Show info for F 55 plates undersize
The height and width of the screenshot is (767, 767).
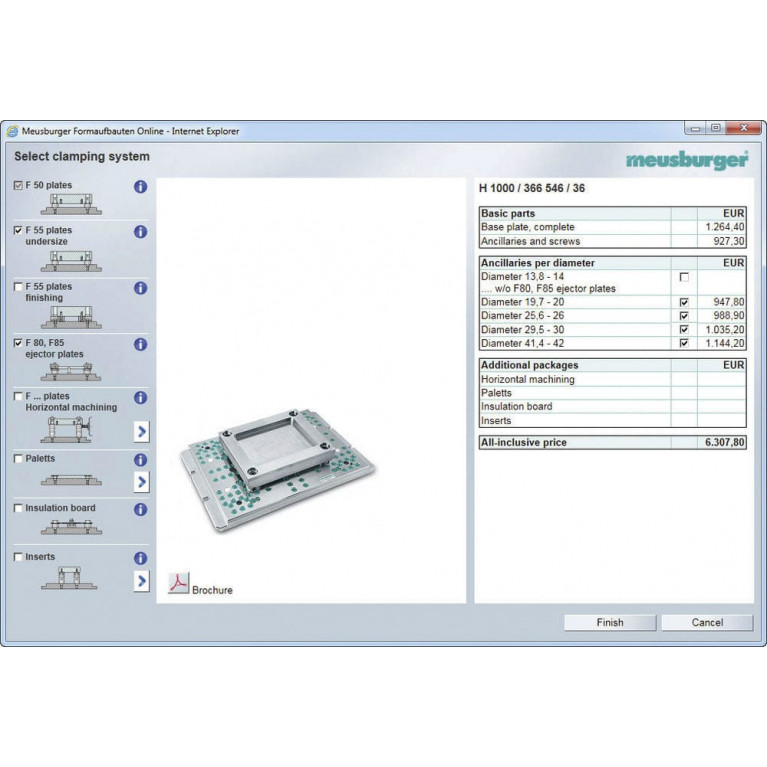pyautogui.click(x=140, y=231)
